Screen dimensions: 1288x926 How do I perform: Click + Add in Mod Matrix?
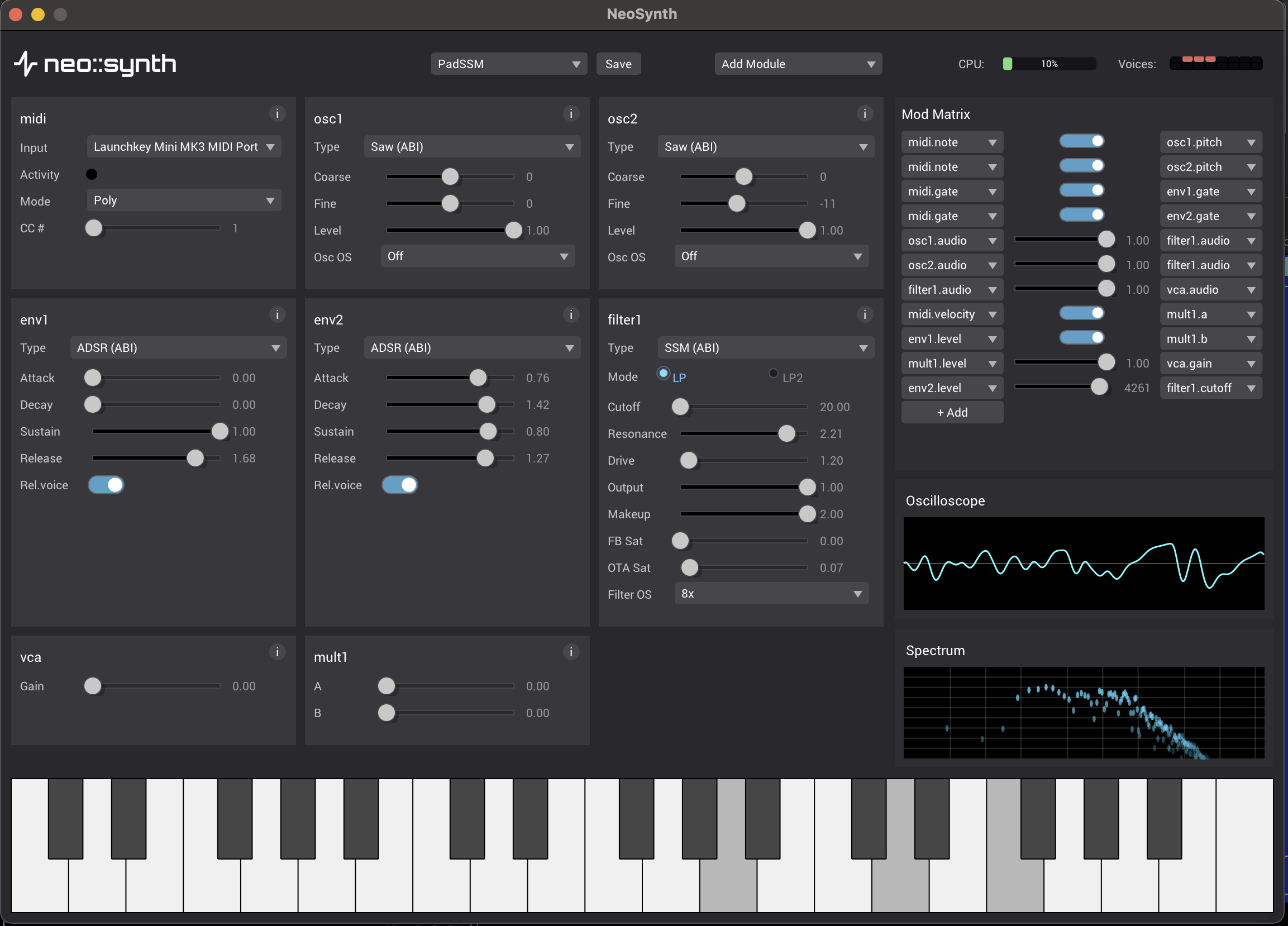(x=952, y=413)
